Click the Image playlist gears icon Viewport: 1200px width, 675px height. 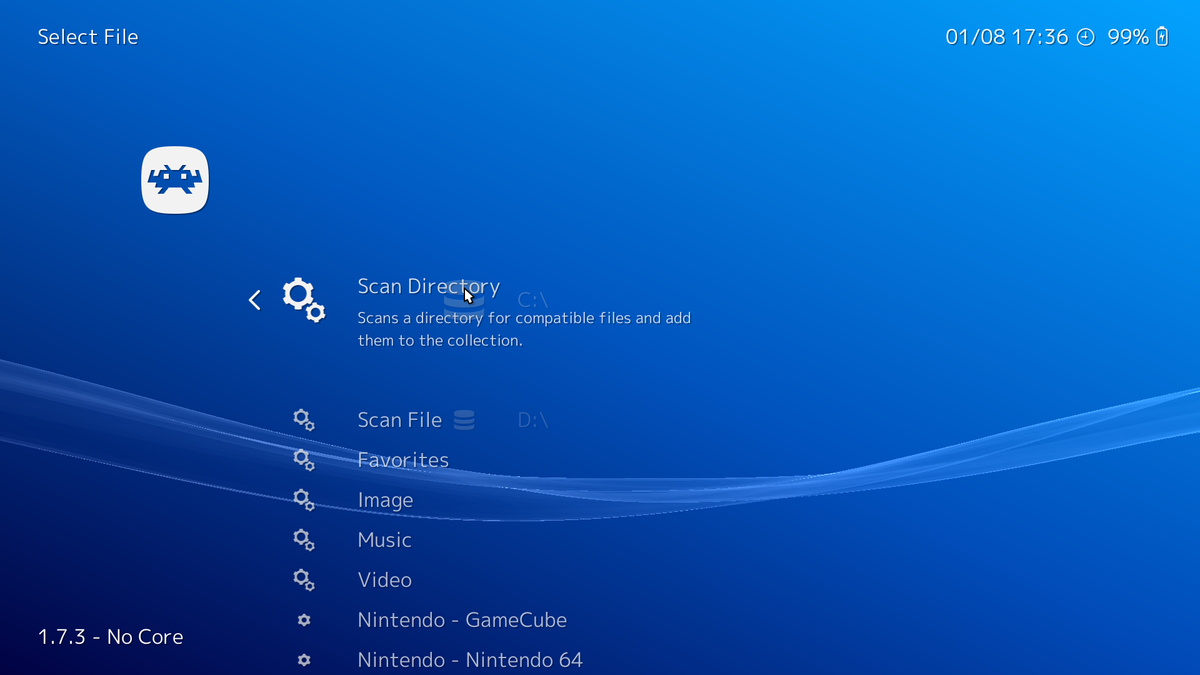click(304, 499)
